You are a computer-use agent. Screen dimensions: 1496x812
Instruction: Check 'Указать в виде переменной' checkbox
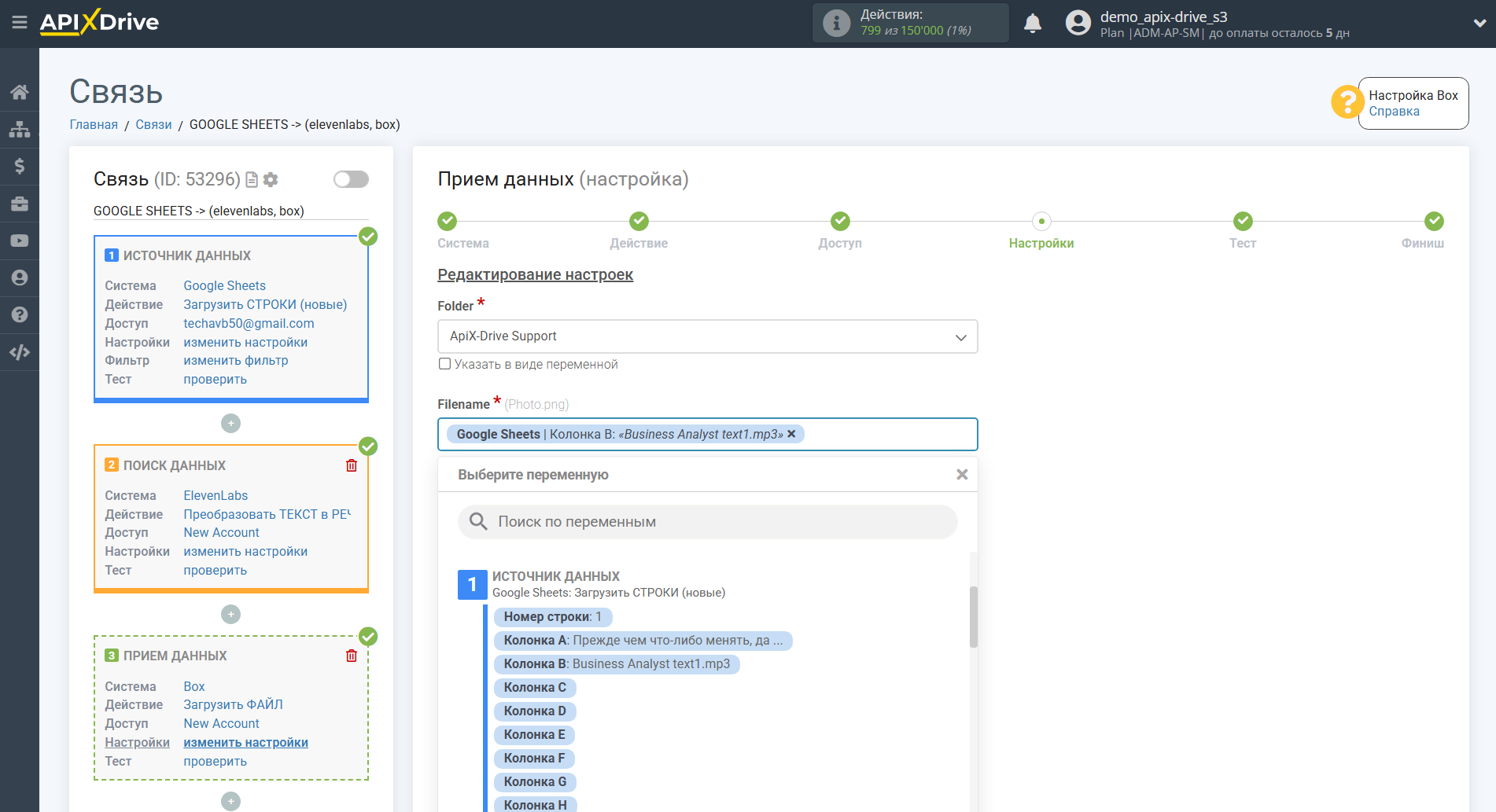[445, 364]
